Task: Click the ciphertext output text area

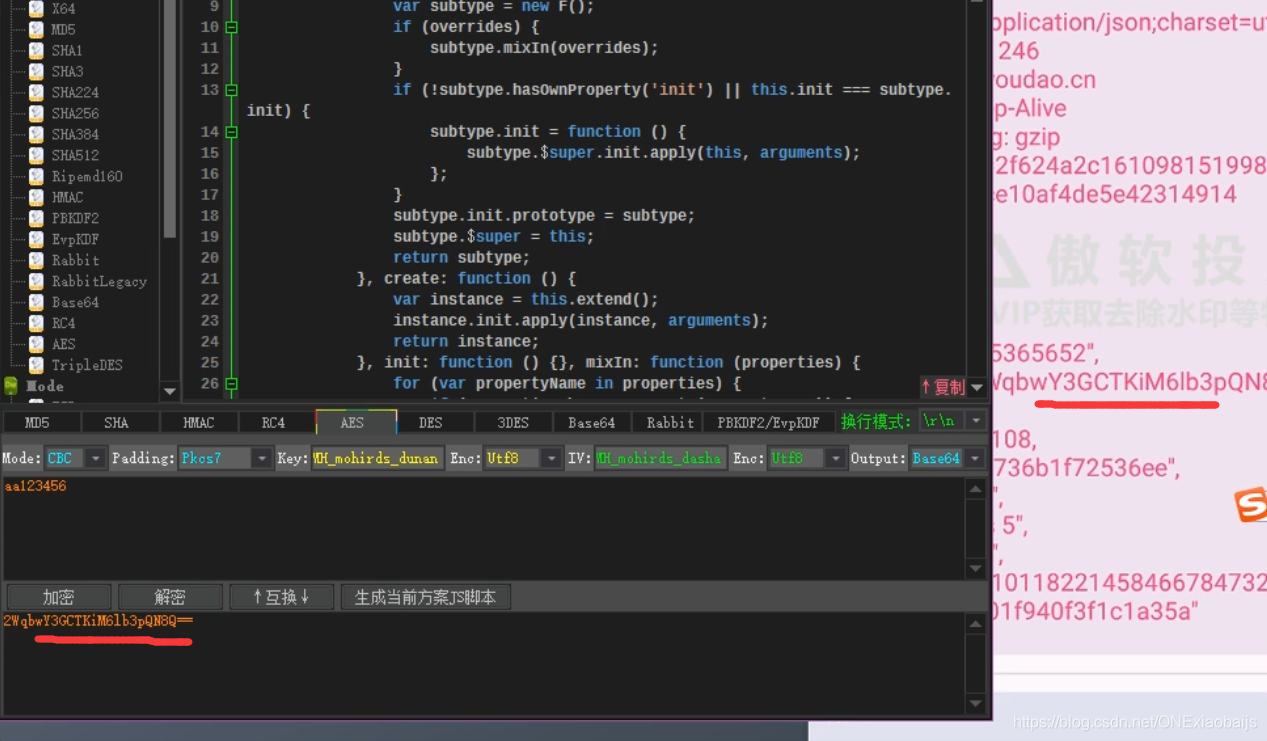Action: tap(484, 662)
